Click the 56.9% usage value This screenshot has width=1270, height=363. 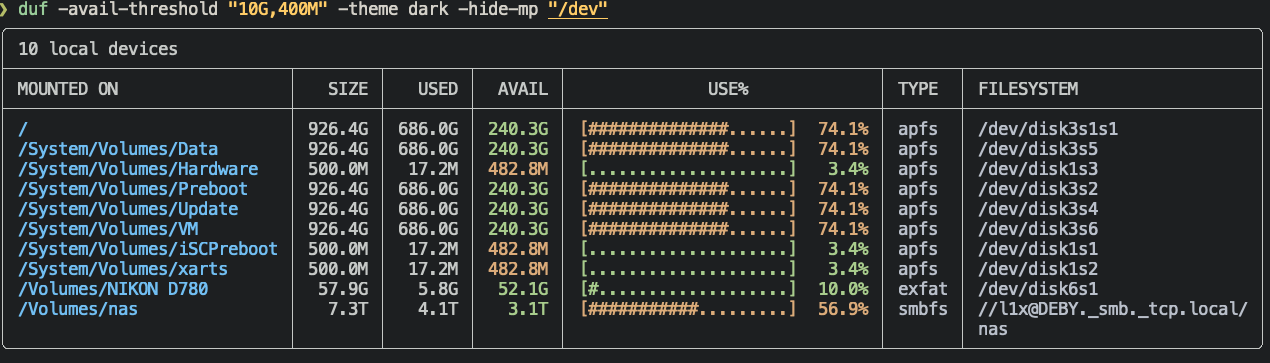(x=843, y=309)
